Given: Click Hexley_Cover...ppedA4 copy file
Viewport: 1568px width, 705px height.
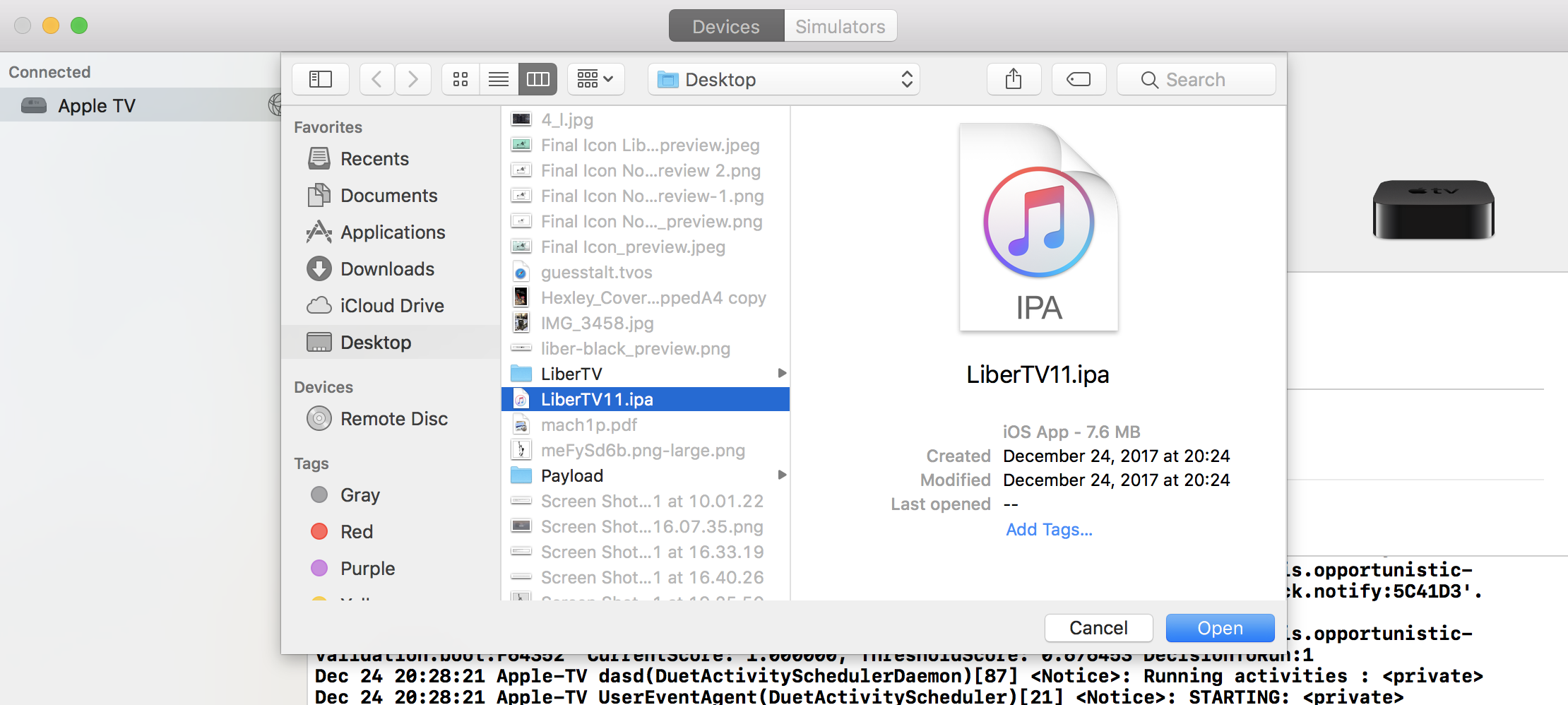Looking at the screenshot, I should point(646,297).
